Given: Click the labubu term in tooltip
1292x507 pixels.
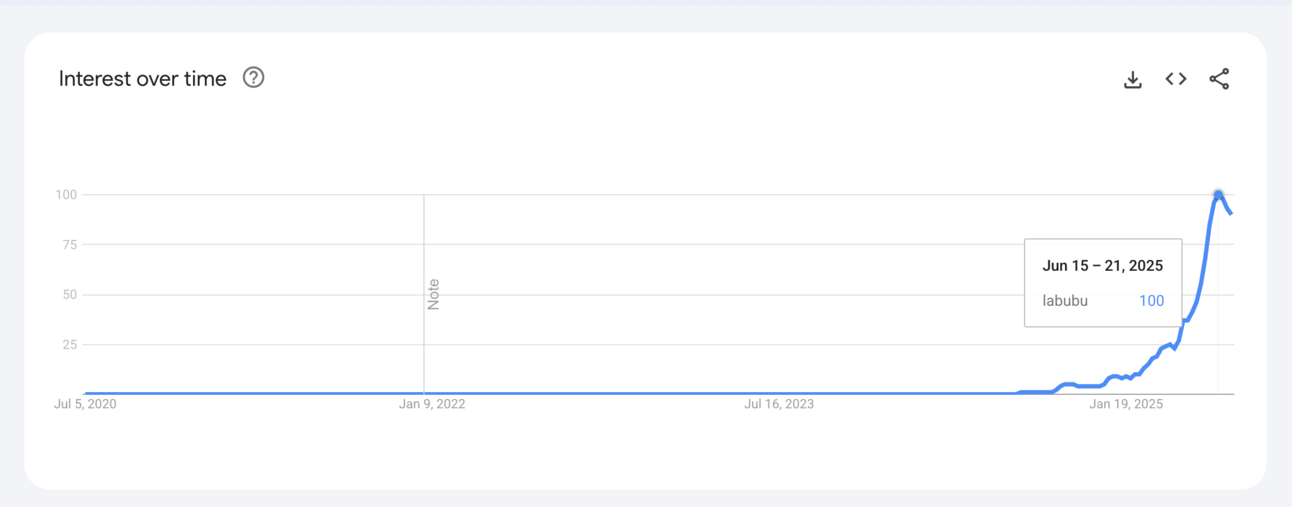Looking at the screenshot, I should click(x=1065, y=300).
